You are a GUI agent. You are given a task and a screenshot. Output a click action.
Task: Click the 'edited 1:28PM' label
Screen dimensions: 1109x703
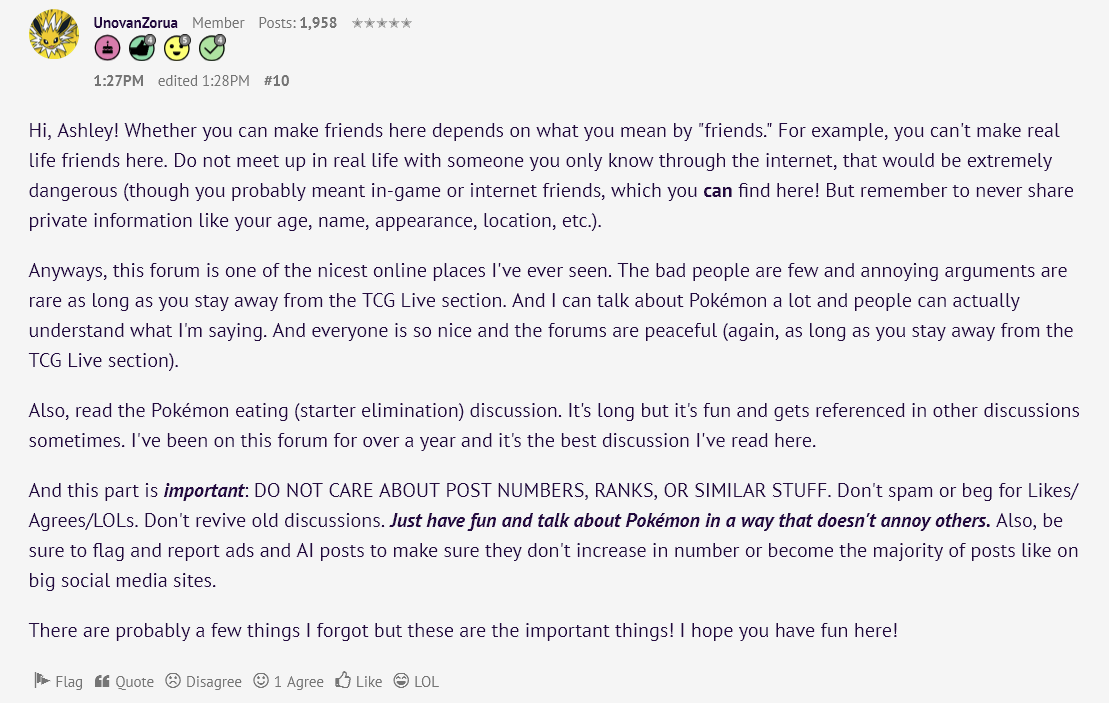tap(204, 81)
